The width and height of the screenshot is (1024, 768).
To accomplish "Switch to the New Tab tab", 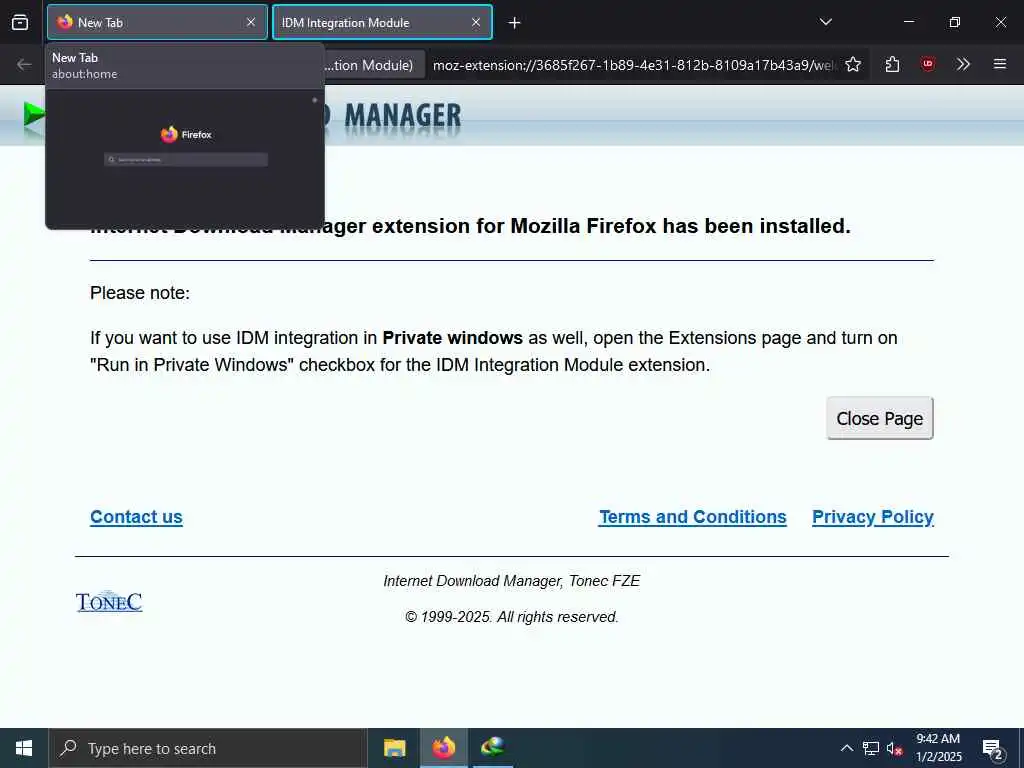I will pos(157,22).
